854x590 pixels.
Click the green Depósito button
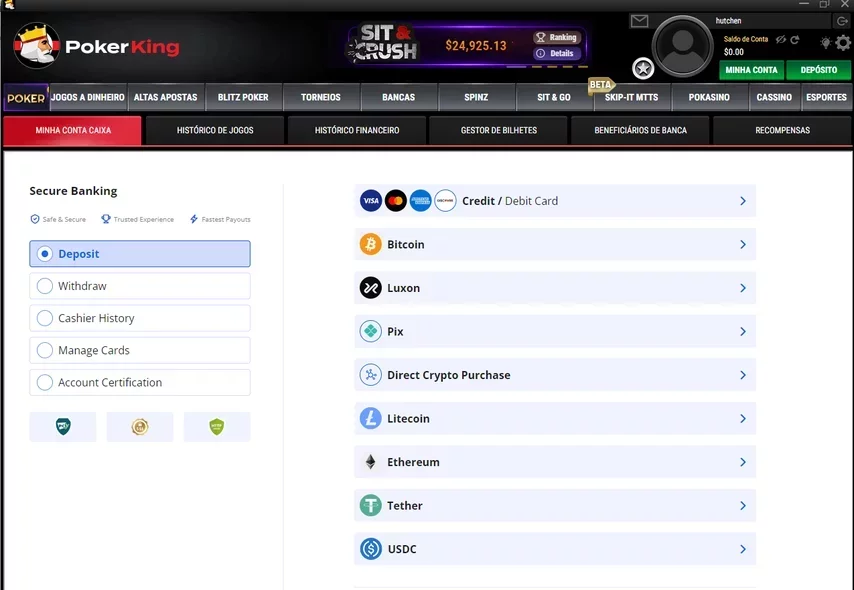818,70
